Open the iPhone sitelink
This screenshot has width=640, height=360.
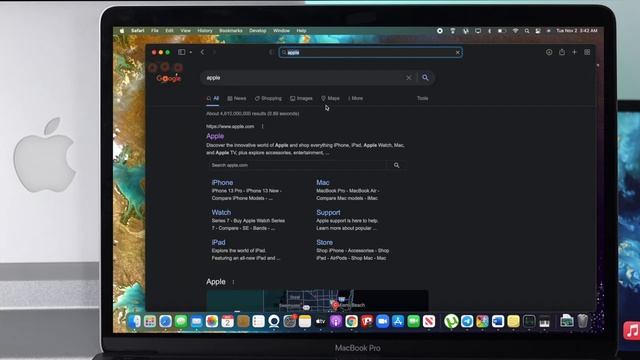click(x=222, y=182)
